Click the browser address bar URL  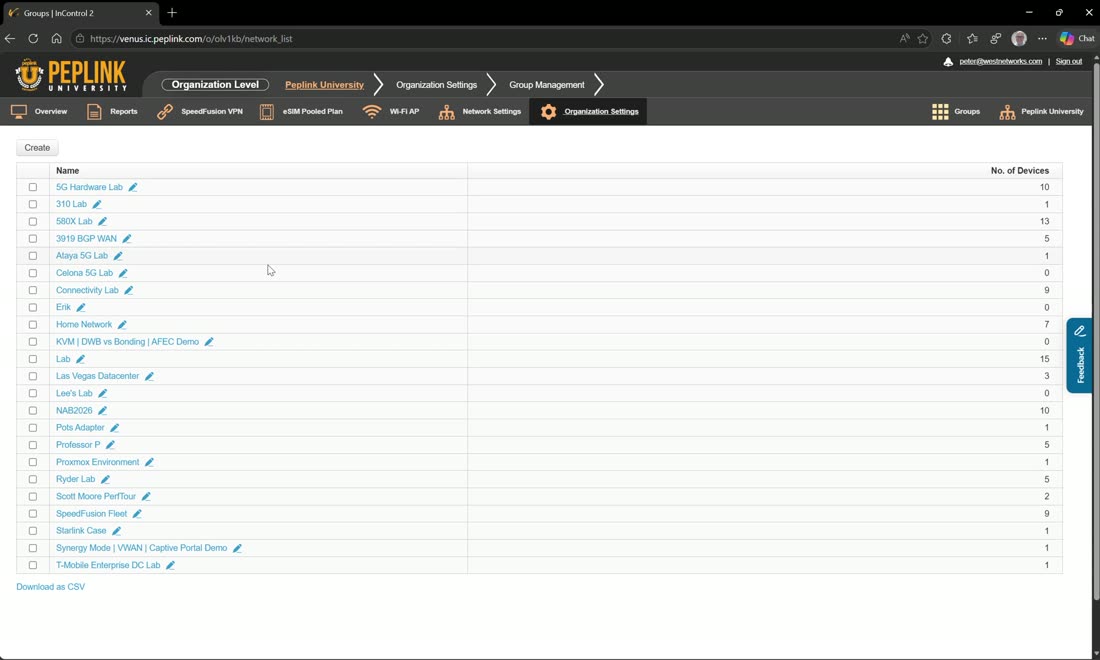point(192,39)
